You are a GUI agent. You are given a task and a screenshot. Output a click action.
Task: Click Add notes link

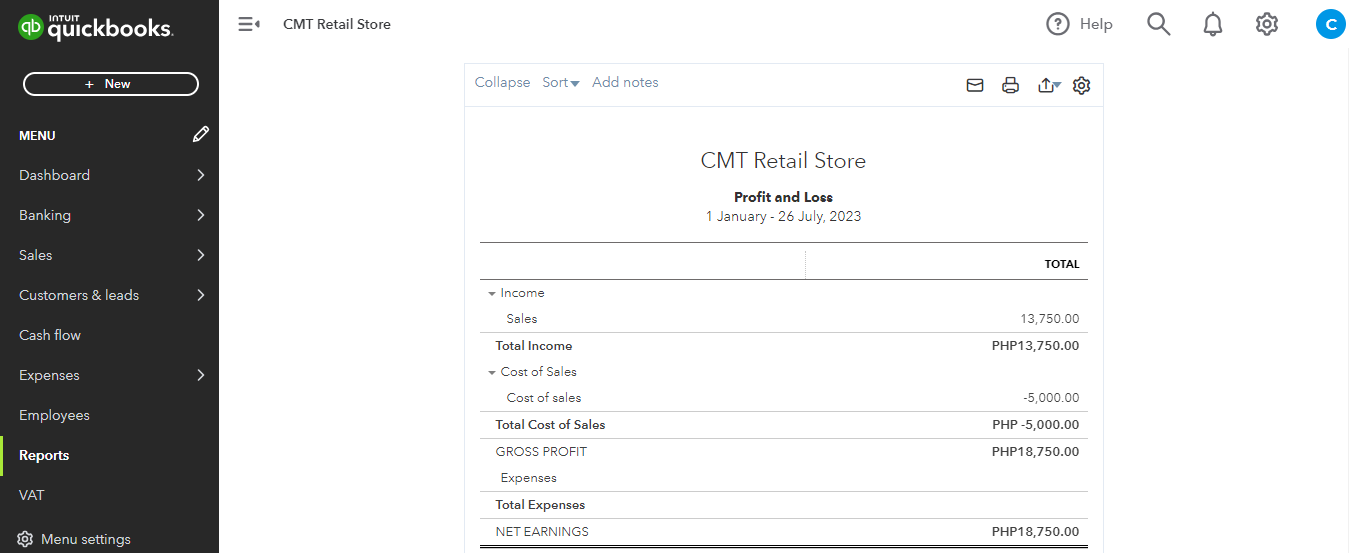(625, 82)
